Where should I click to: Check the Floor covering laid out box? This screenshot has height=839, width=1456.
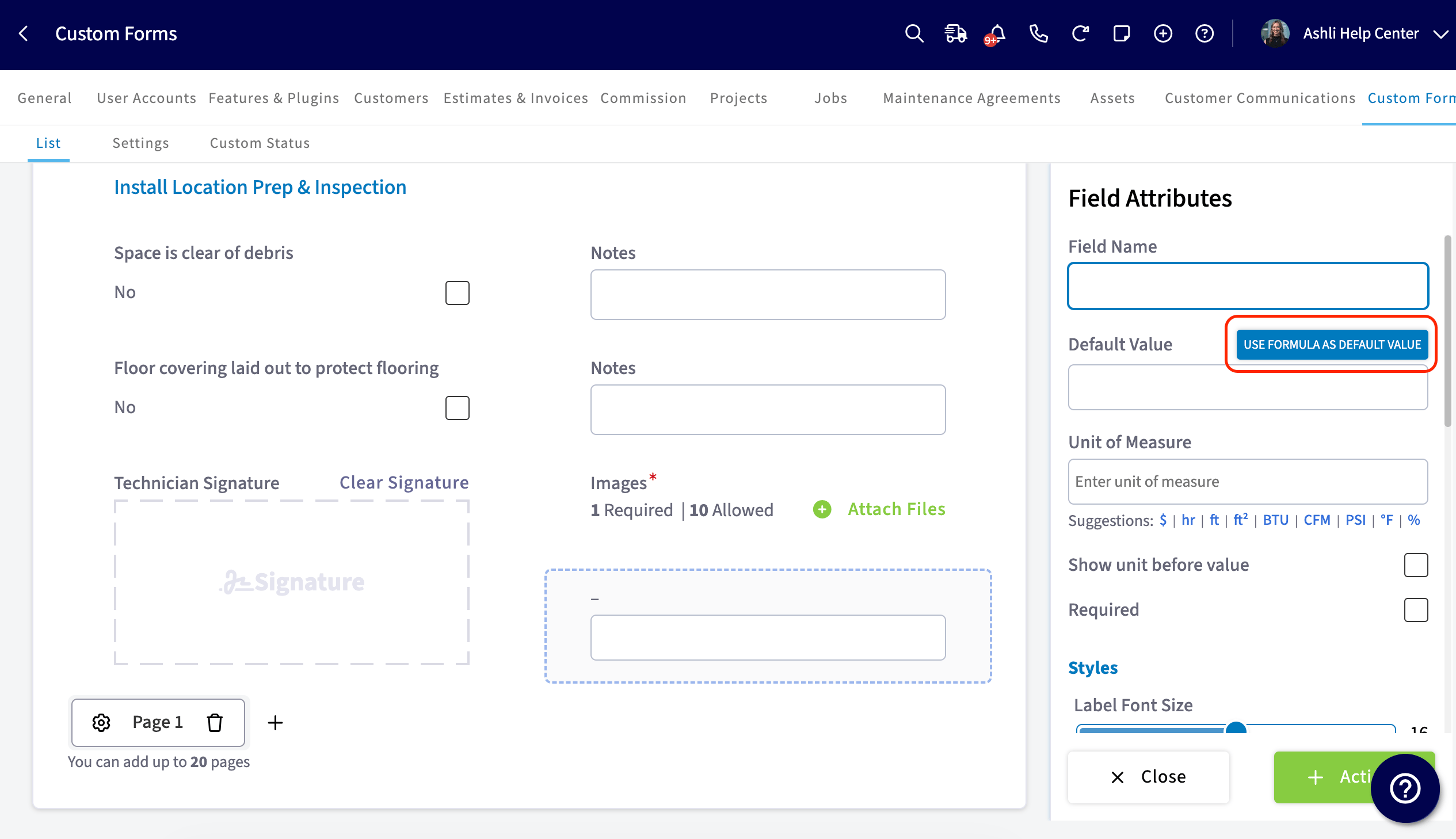(x=458, y=408)
